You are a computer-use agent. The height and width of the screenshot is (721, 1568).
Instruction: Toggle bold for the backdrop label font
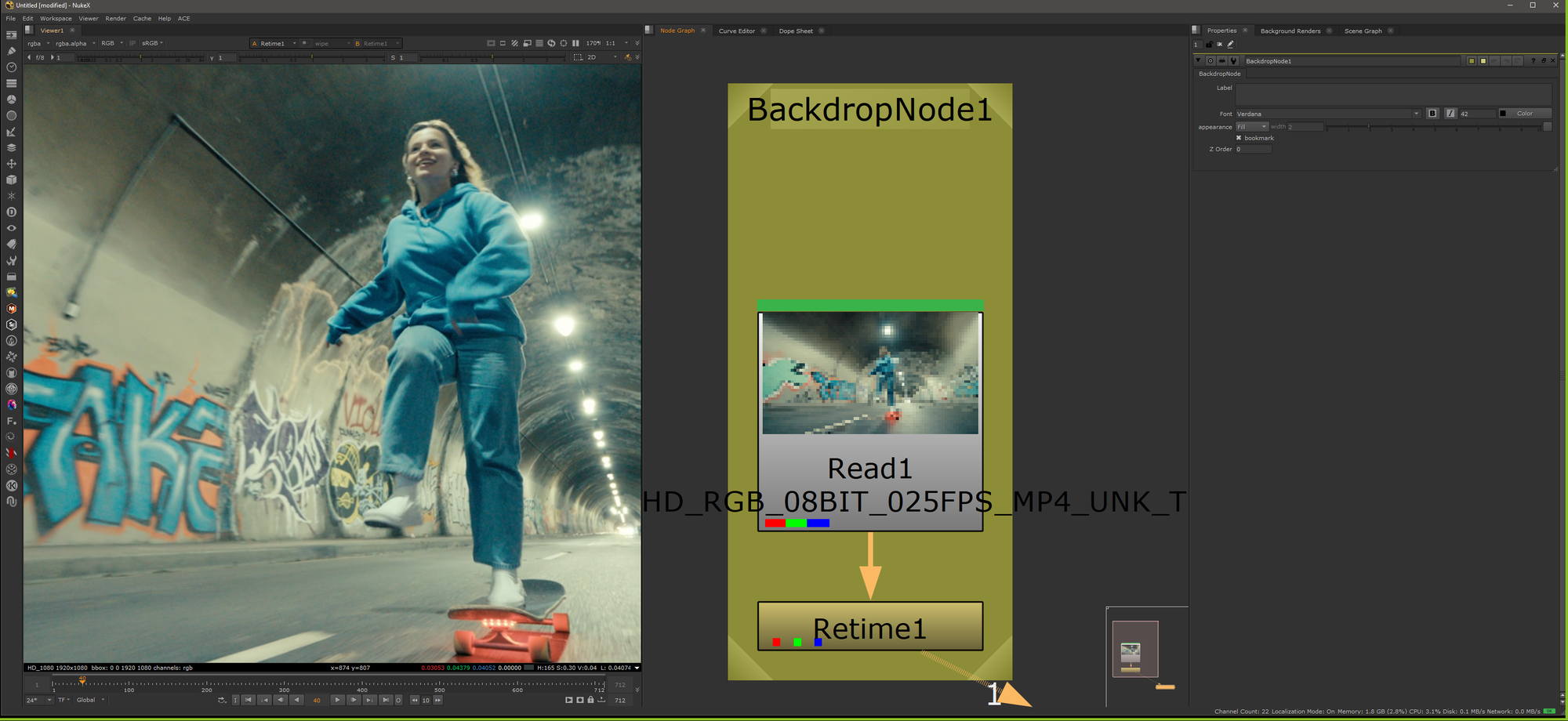tap(1432, 114)
